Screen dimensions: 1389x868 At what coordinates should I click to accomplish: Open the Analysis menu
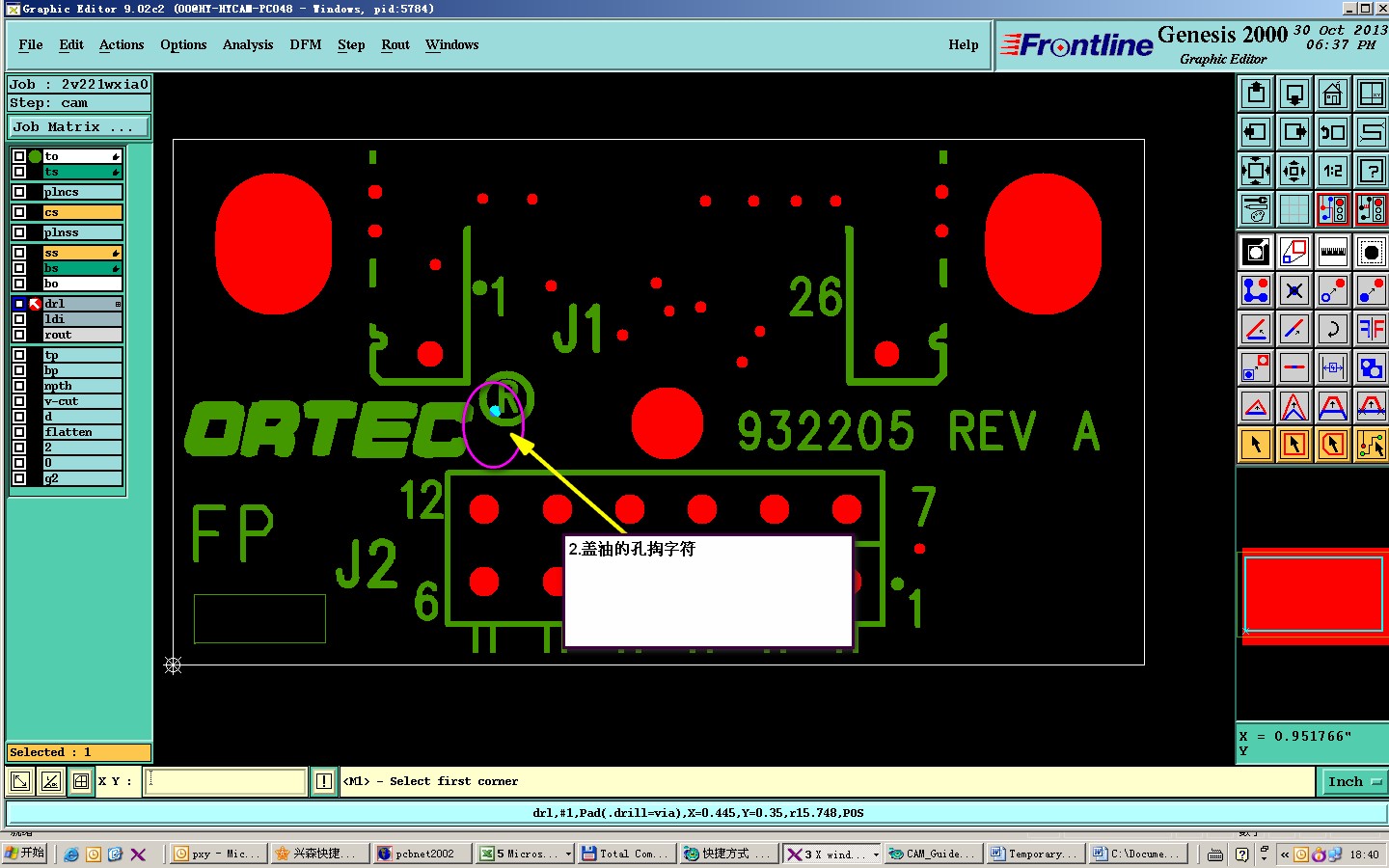coord(248,44)
